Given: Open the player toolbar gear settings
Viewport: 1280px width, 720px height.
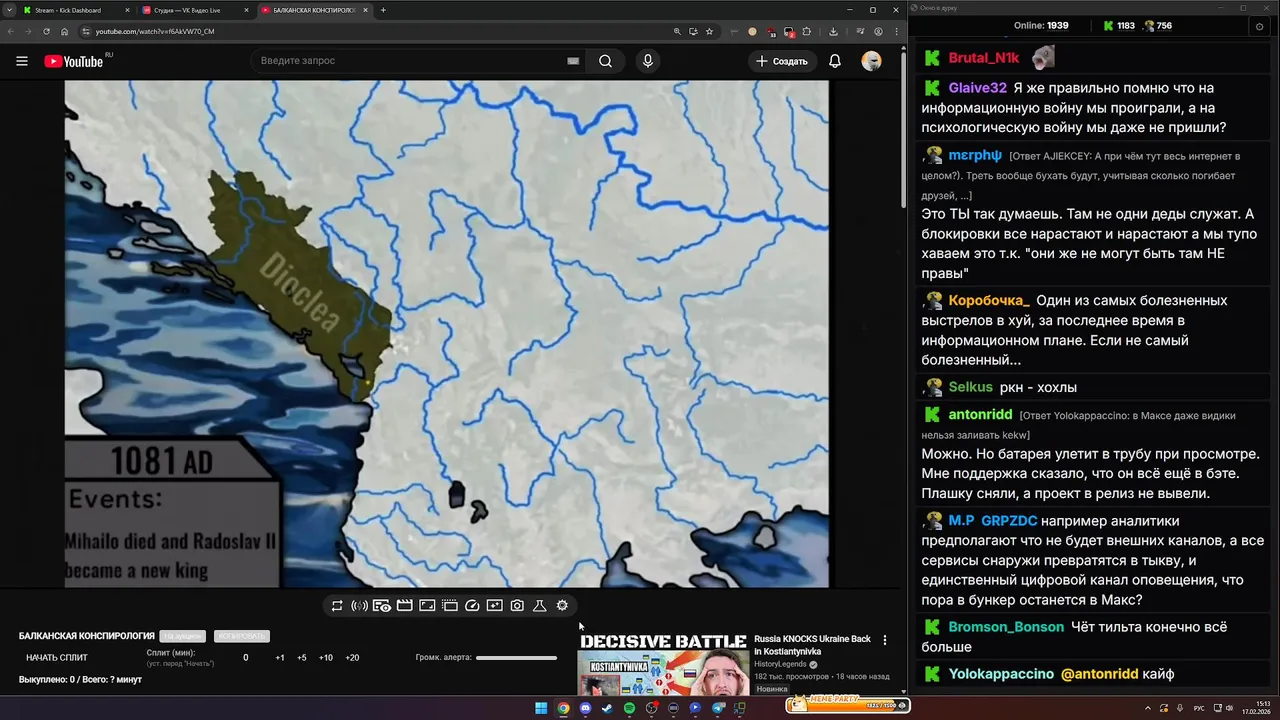Looking at the screenshot, I should click(562, 605).
